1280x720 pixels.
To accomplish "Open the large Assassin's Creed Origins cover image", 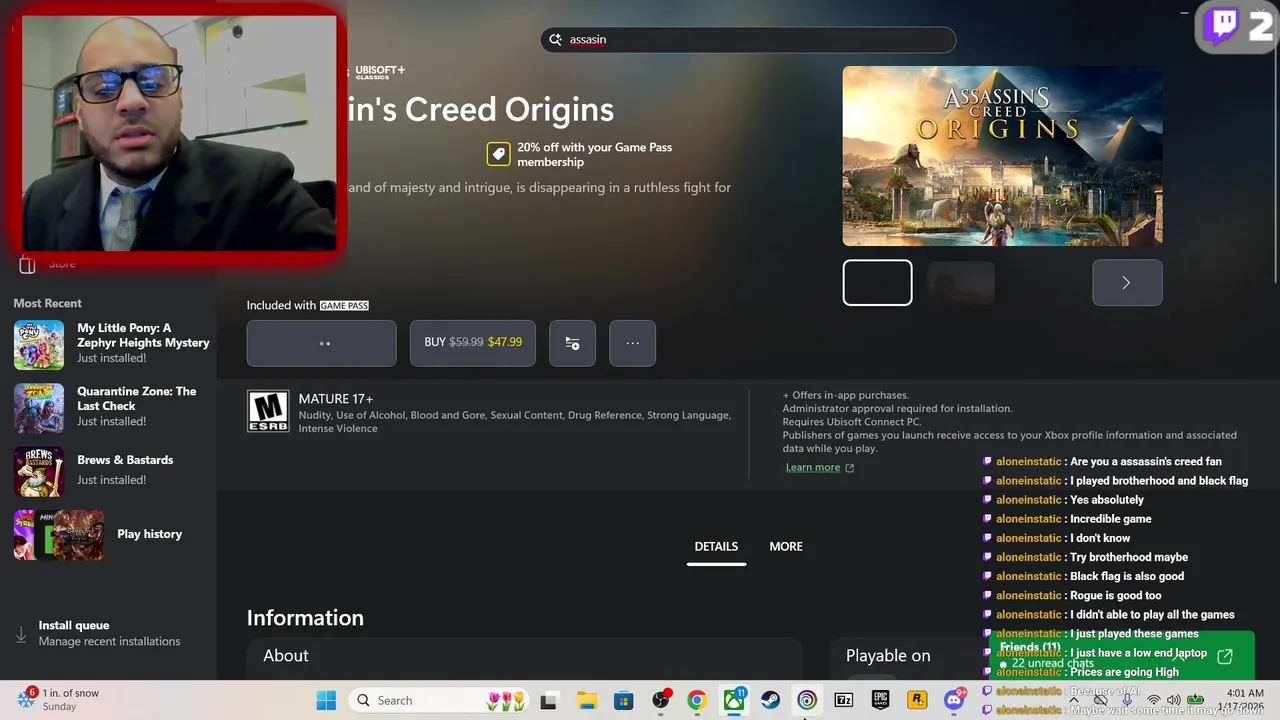I will 1002,156.
